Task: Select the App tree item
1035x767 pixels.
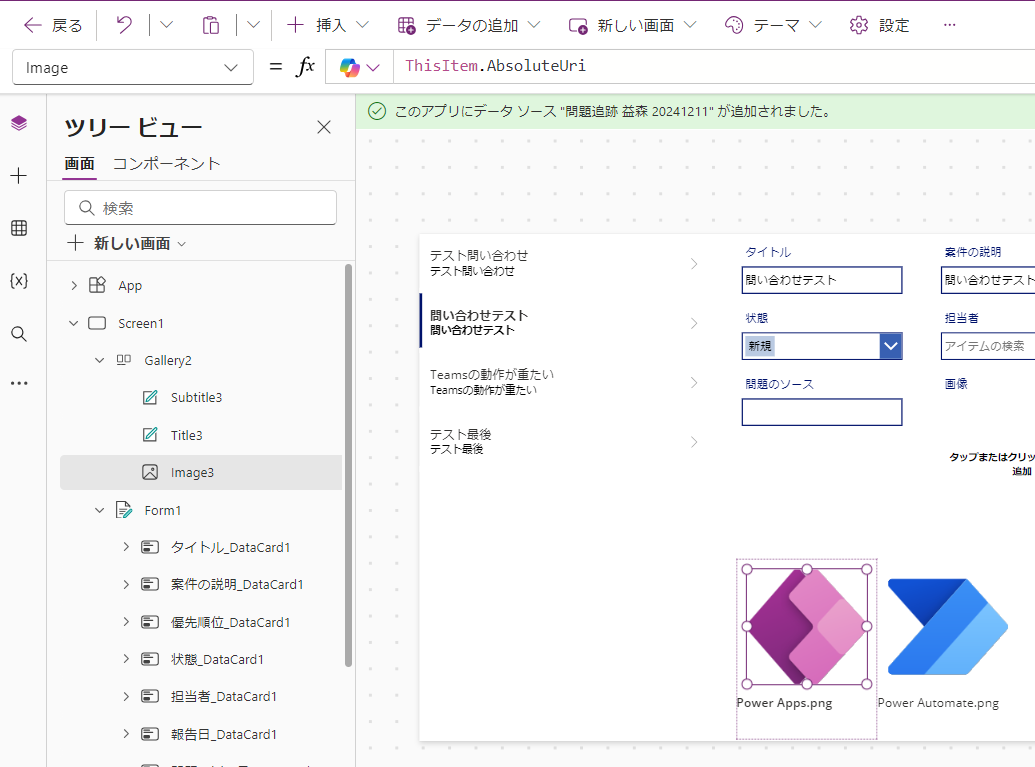Action: pyautogui.click(x=130, y=286)
